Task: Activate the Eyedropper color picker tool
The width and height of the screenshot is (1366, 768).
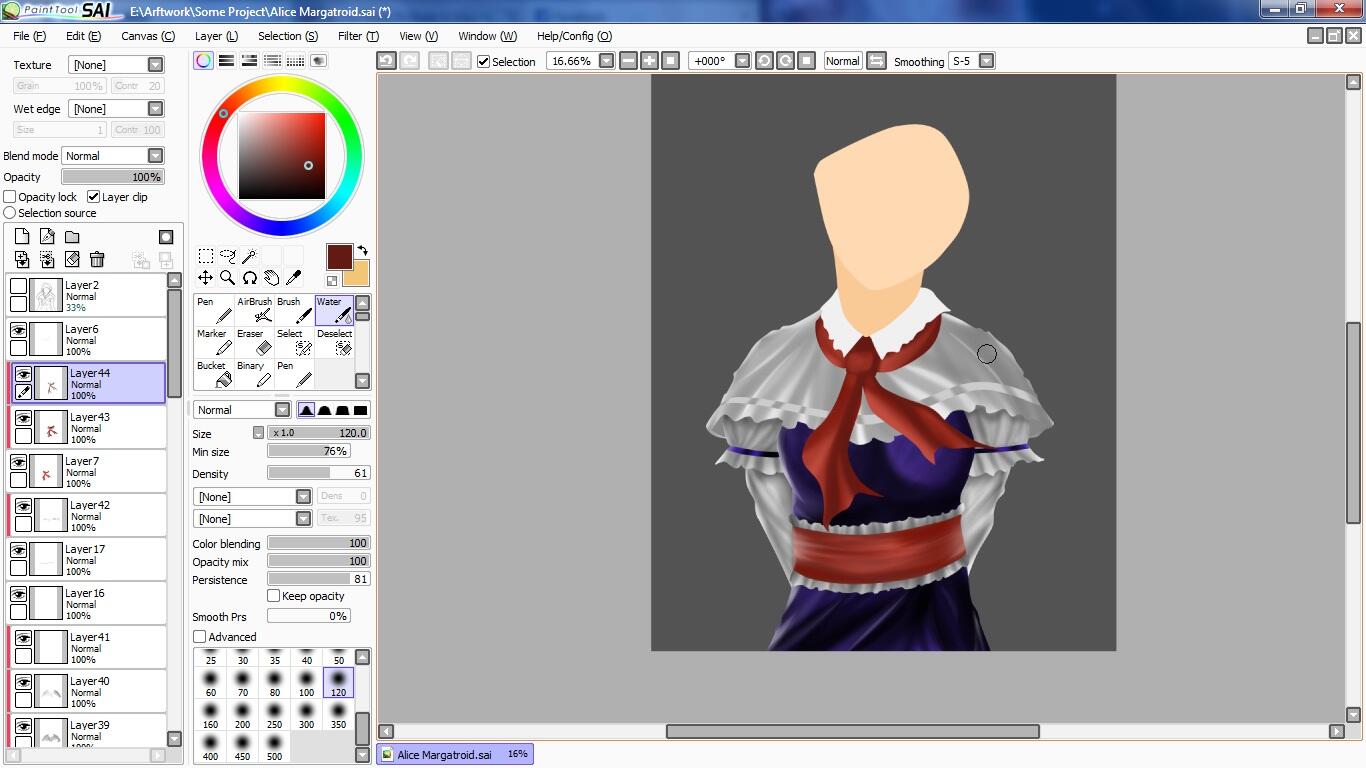Action: 294,278
